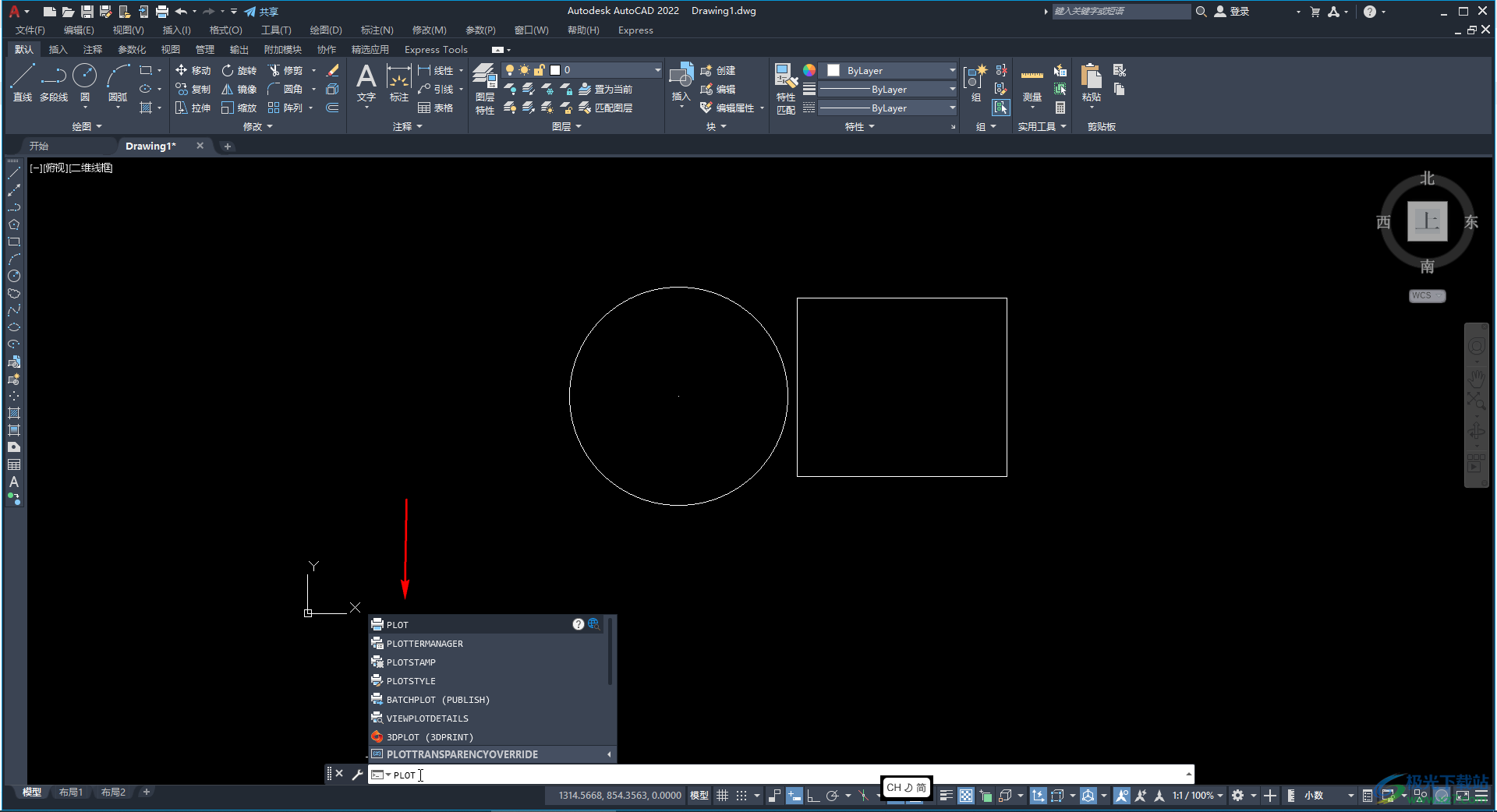Image resolution: width=1497 pixels, height=812 pixels.
Task: Click the Stretch (拉伸) tool
Action: pyautogui.click(x=193, y=108)
